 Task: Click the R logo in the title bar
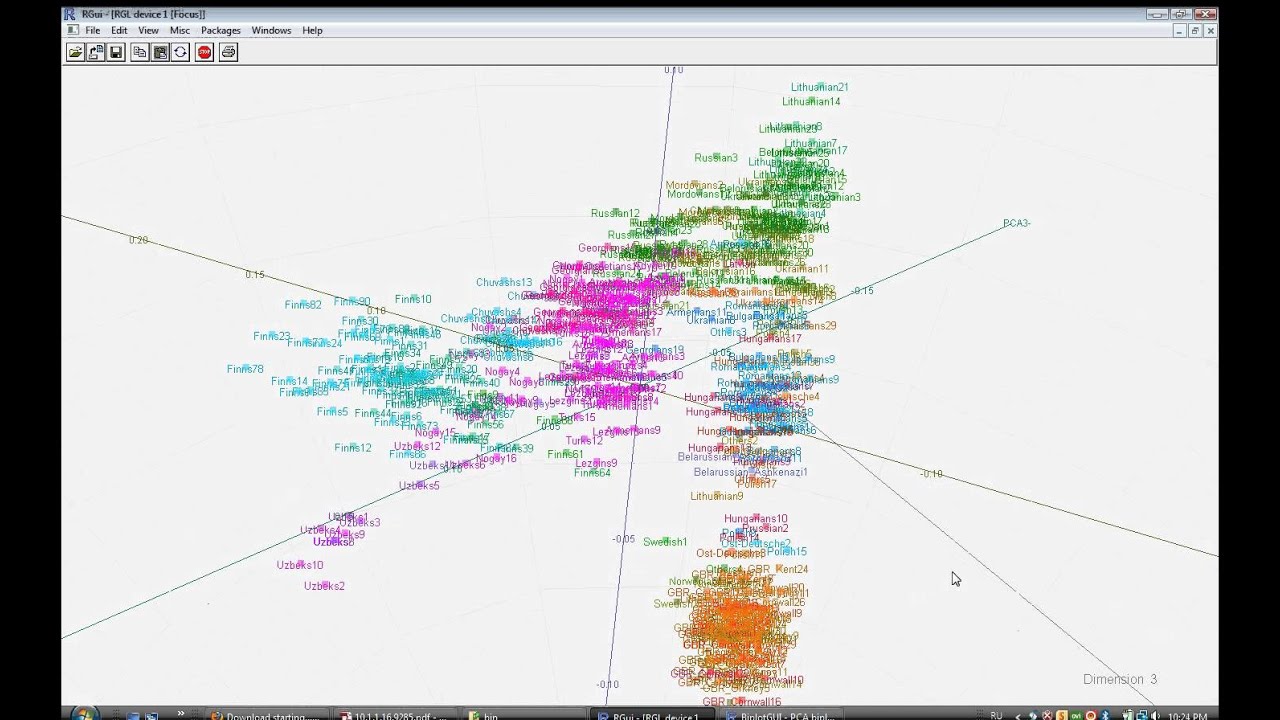(x=69, y=14)
